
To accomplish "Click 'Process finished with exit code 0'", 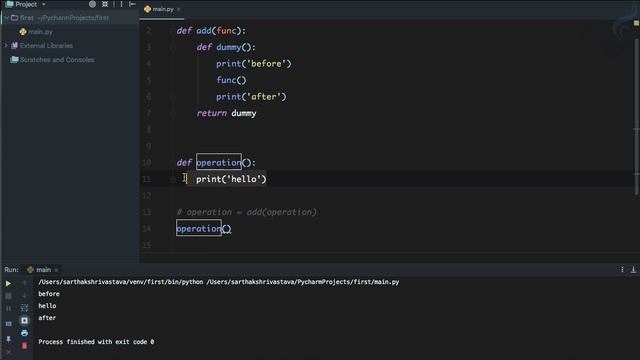I will pos(96,342).
